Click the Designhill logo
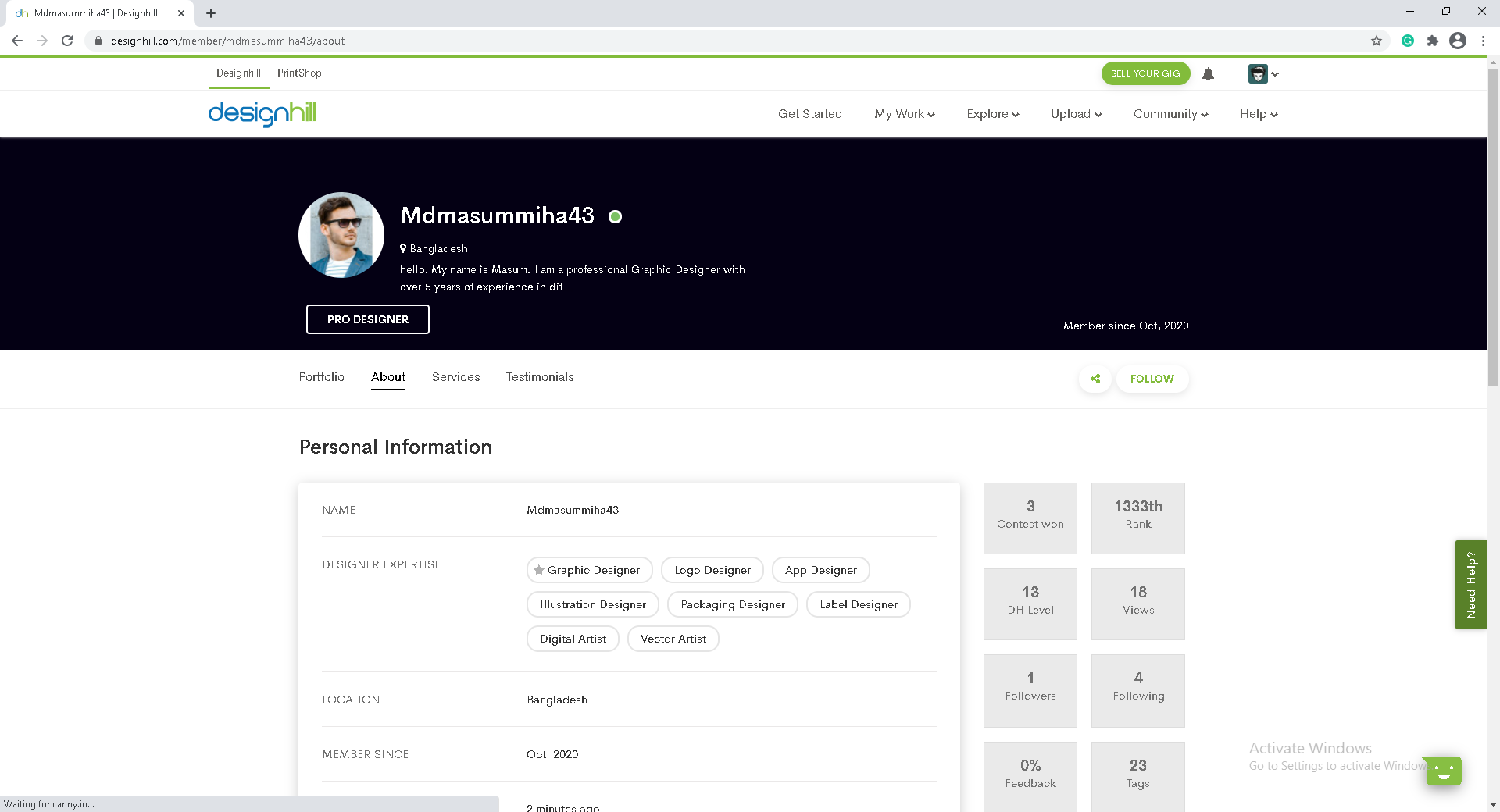The height and width of the screenshot is (812, 1500). (x=262, y=114)
